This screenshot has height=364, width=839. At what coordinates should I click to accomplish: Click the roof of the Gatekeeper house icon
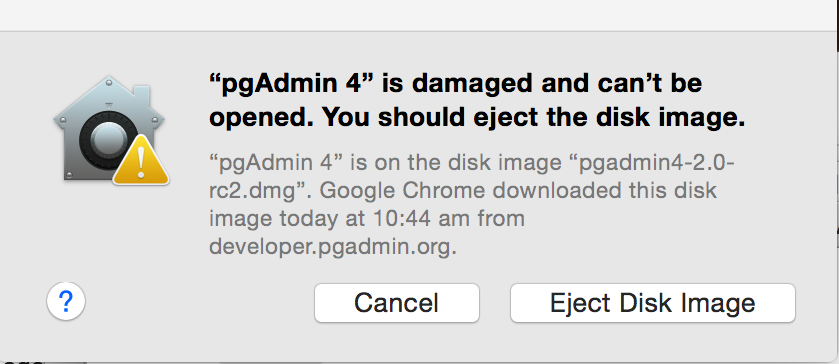pyautogui.click(x=109, y=98)
